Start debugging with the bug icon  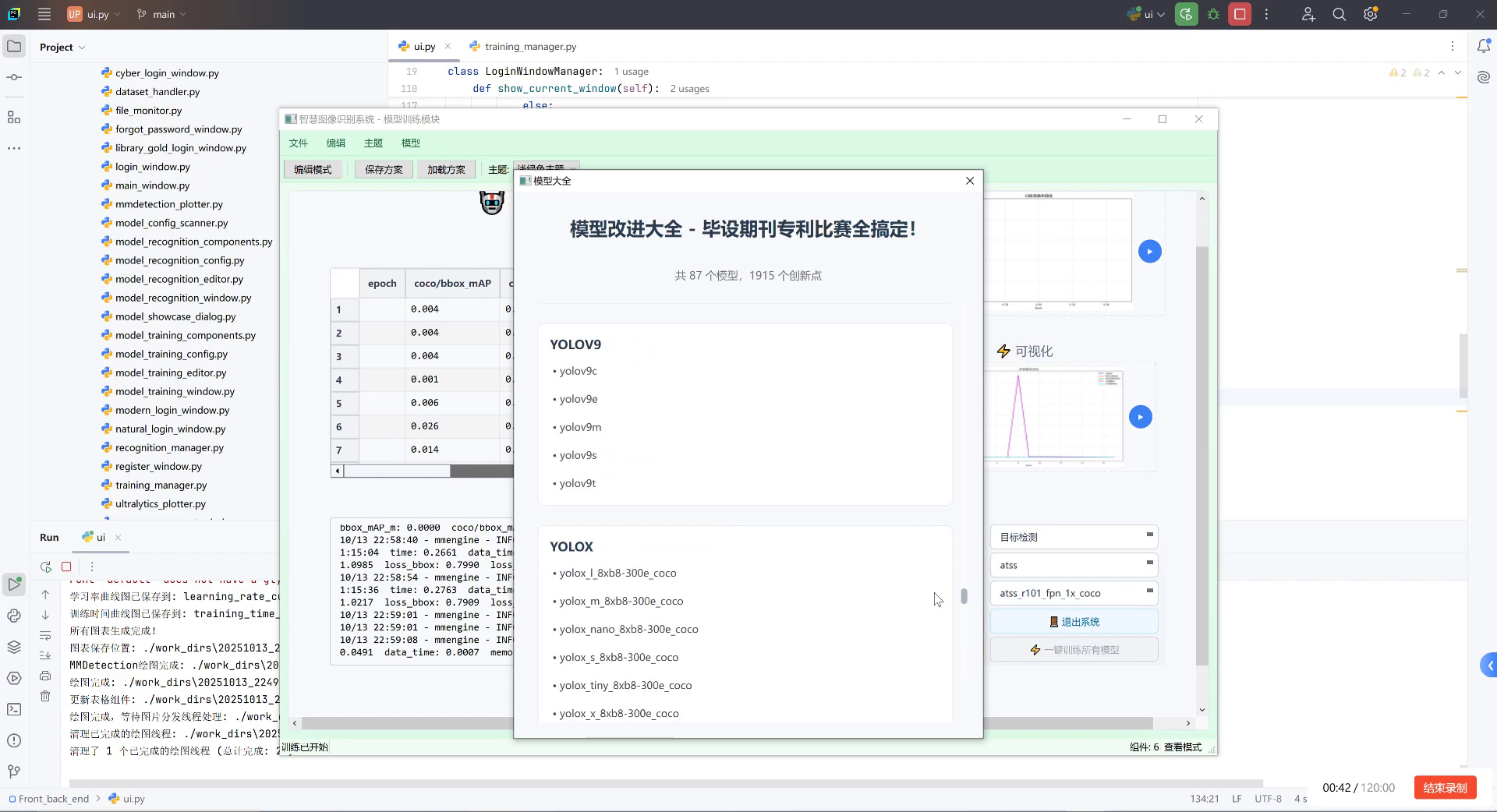click(1213, 14)
